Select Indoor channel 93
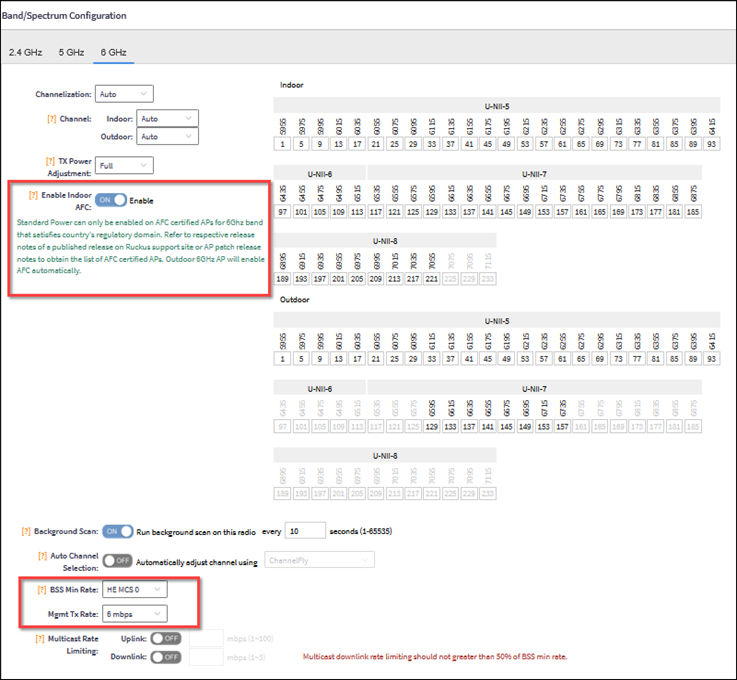The image size is (737, 680). [x=712, y=144]
